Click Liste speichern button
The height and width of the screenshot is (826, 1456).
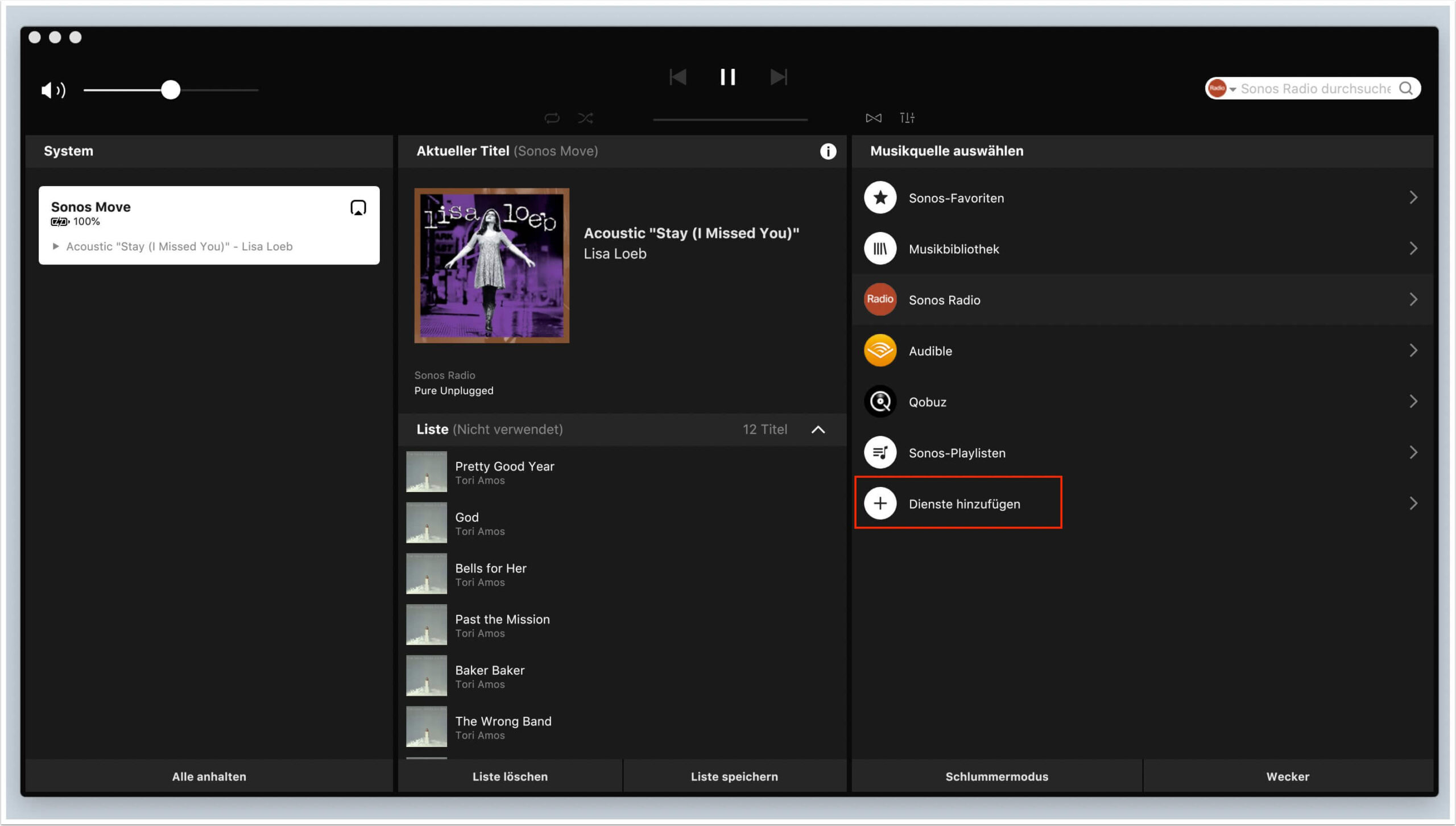point(734,777)
